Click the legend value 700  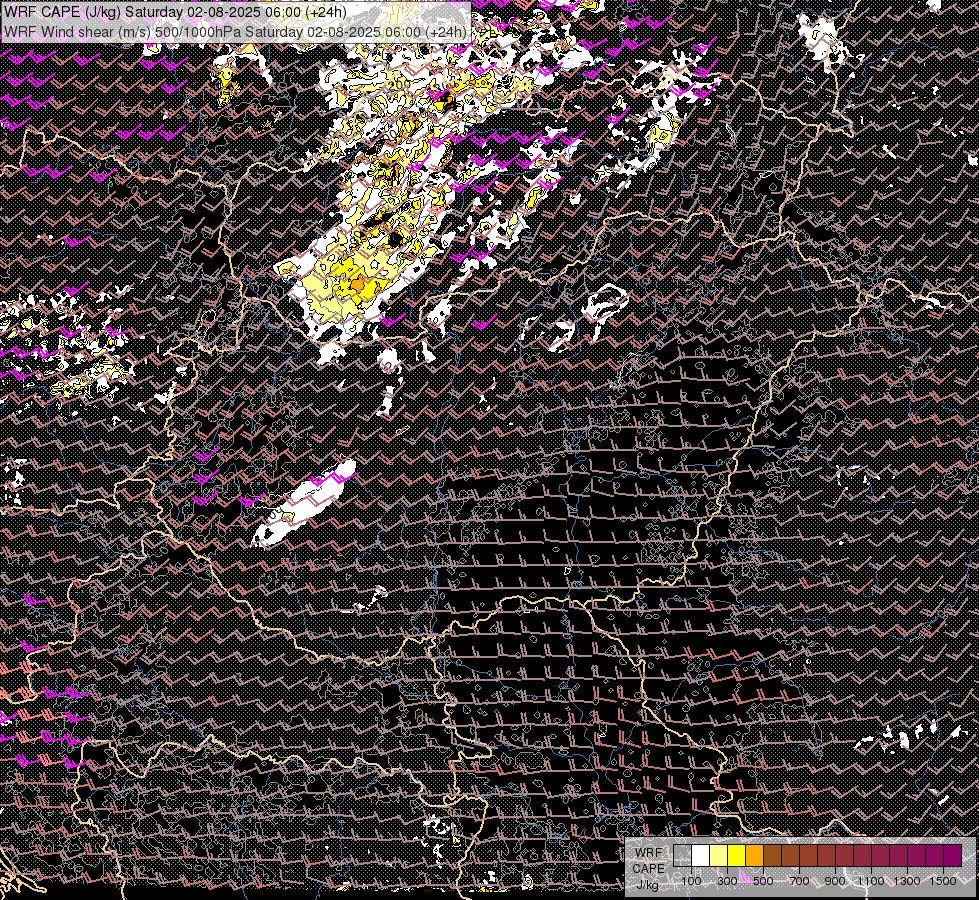point(799,881)
